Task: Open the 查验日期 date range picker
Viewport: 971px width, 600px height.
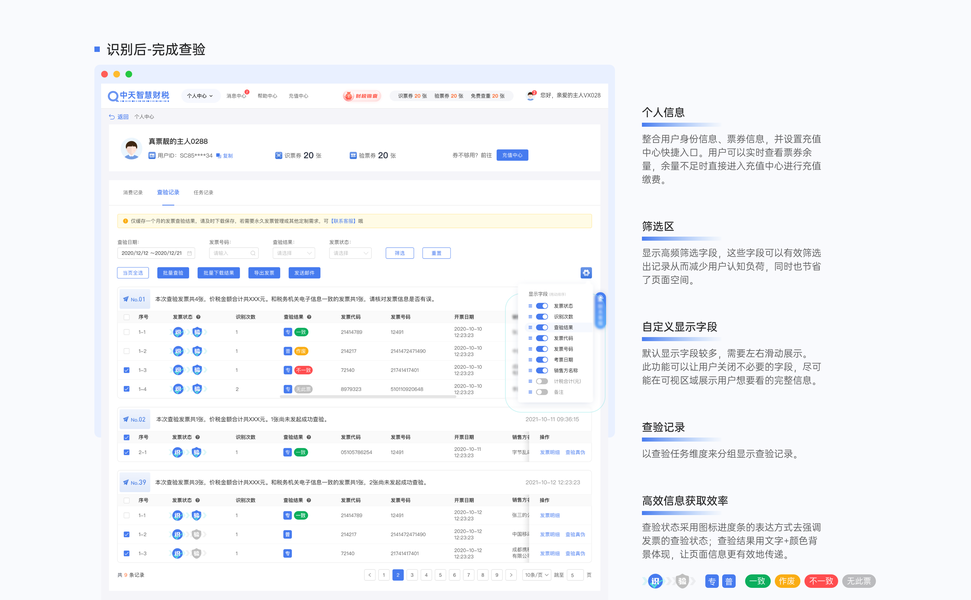Action: 155,253
